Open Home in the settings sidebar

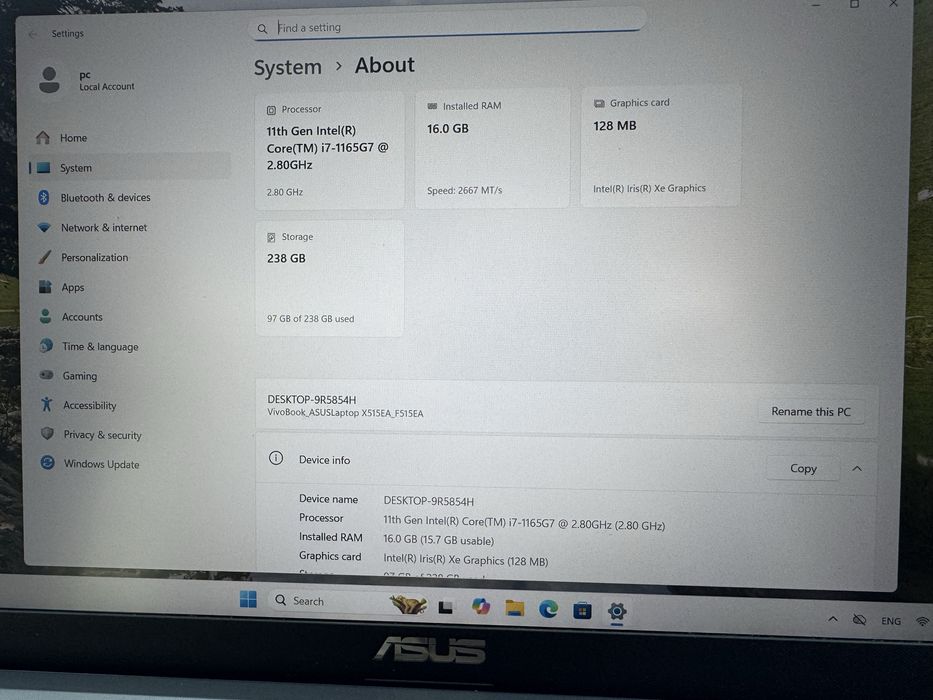(x=129, y=138)
